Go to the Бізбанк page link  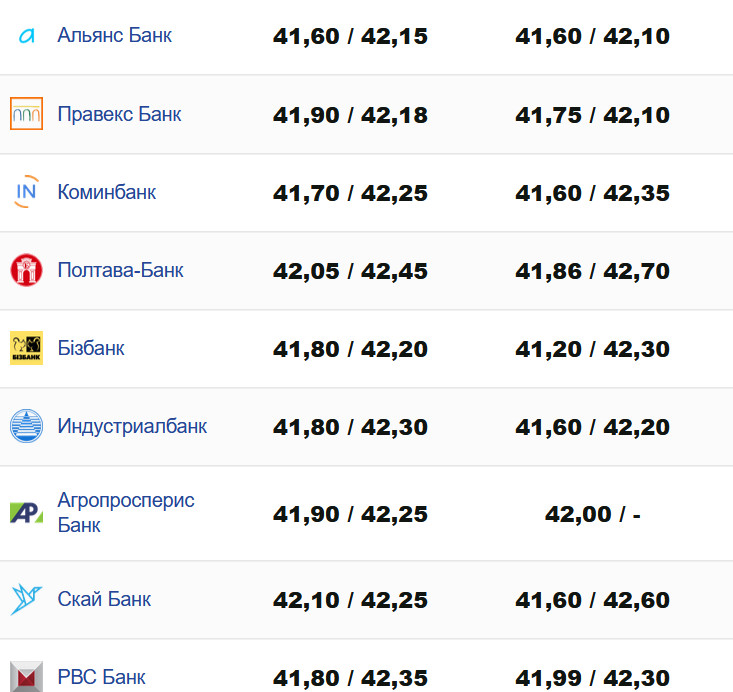click(91, 348)
